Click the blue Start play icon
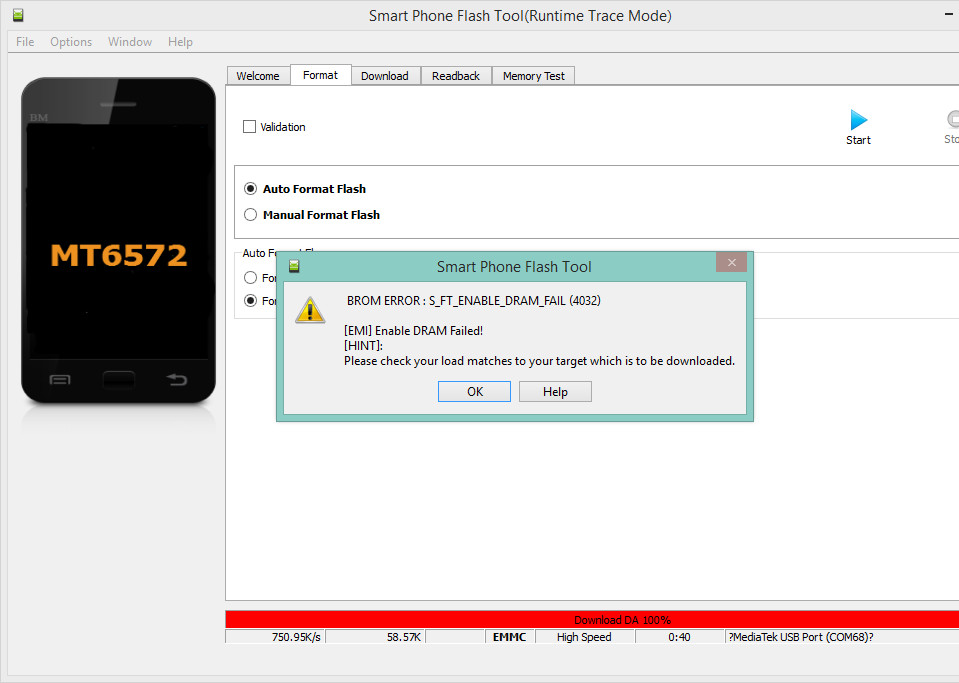Screen dimensions: 959x683 (x=859, y=120)
